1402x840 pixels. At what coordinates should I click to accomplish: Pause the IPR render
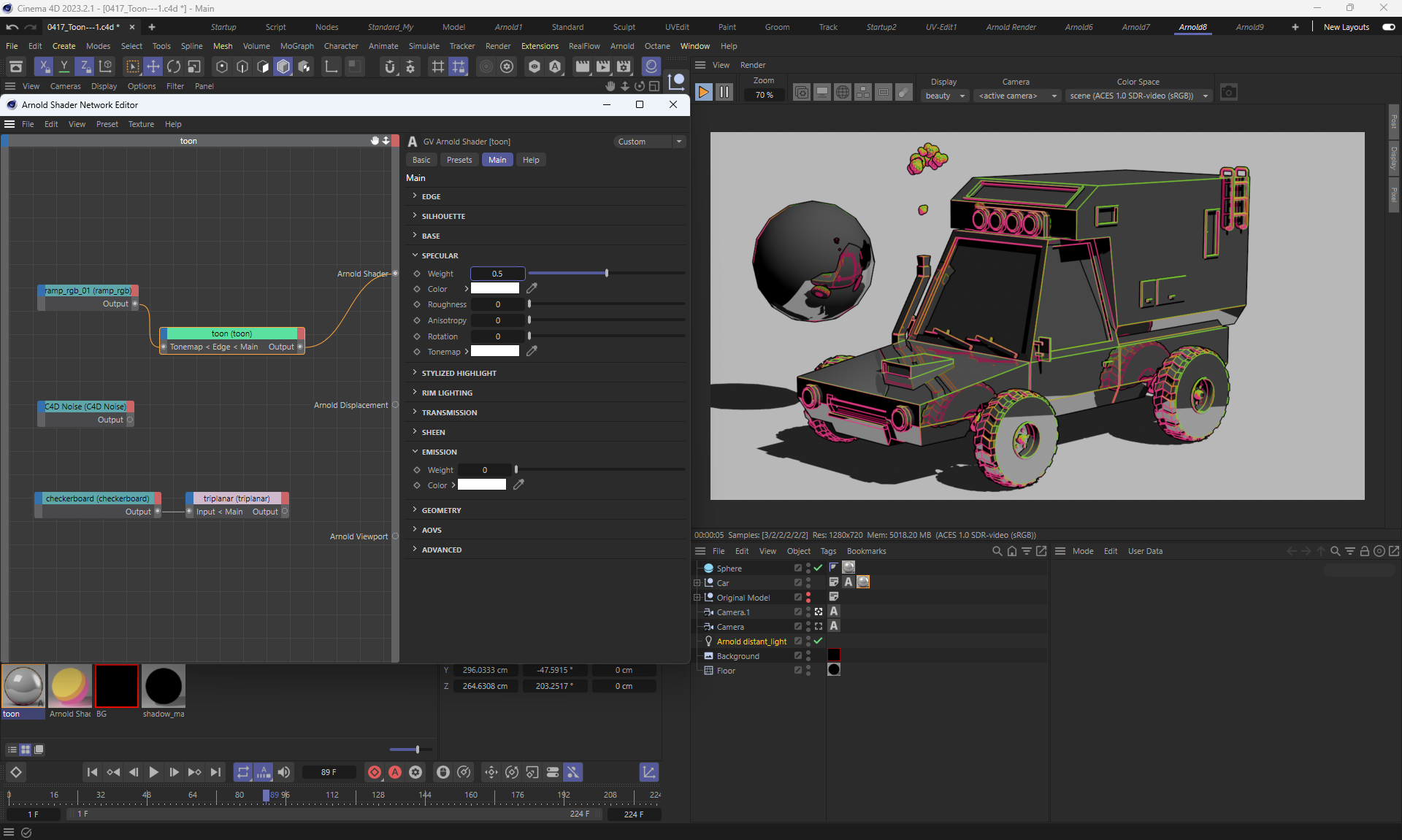(724, 92)
